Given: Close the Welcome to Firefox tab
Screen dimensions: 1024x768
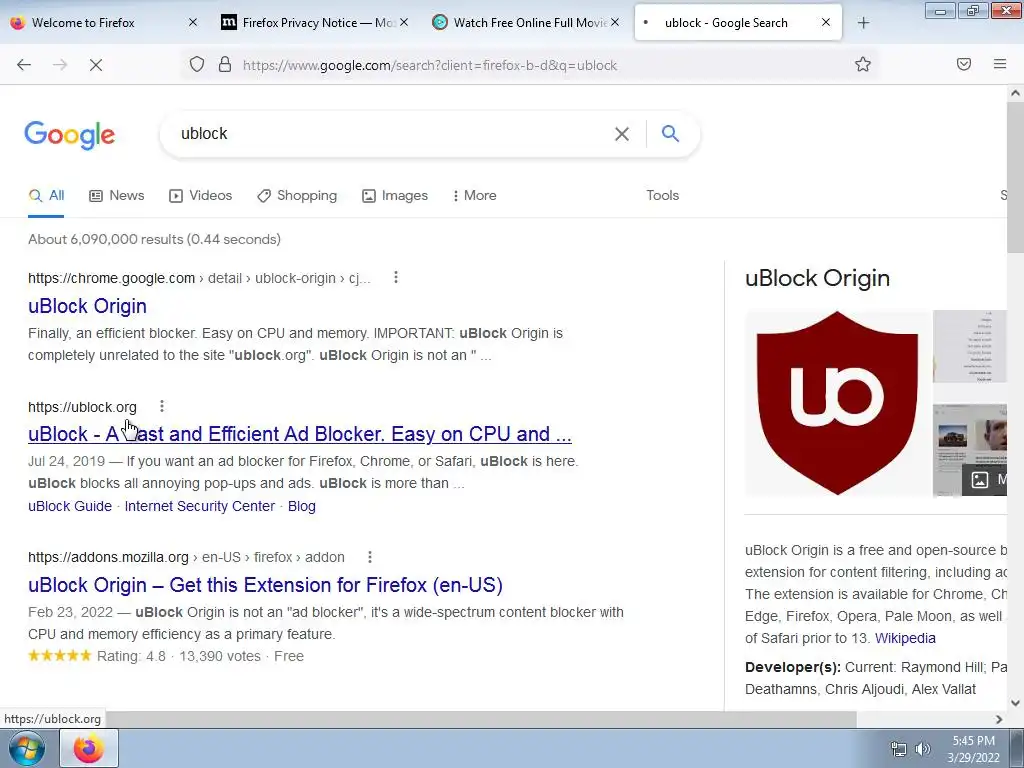Looking at the screenshot, I should tap(193, 22).
